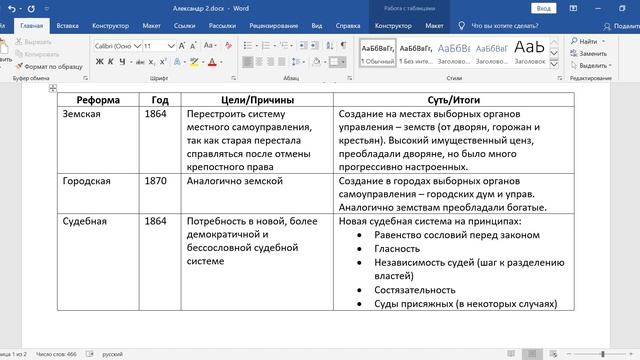Screen dimensions: 640x360
Task: Open font color dropdown arrow
Action: tap(221, 62)
